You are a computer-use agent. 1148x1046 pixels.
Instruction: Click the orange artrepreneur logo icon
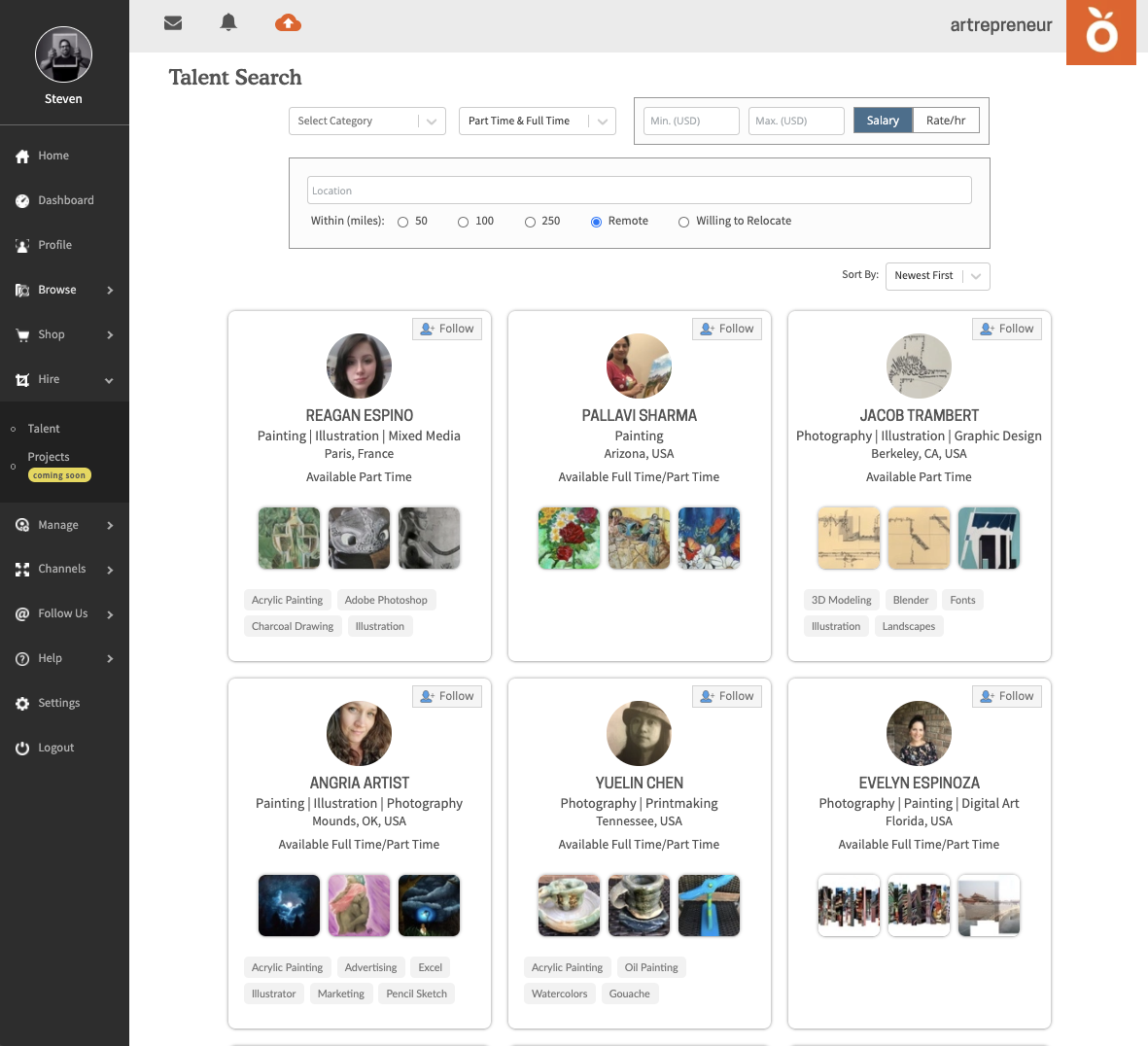coord(1101,32)
